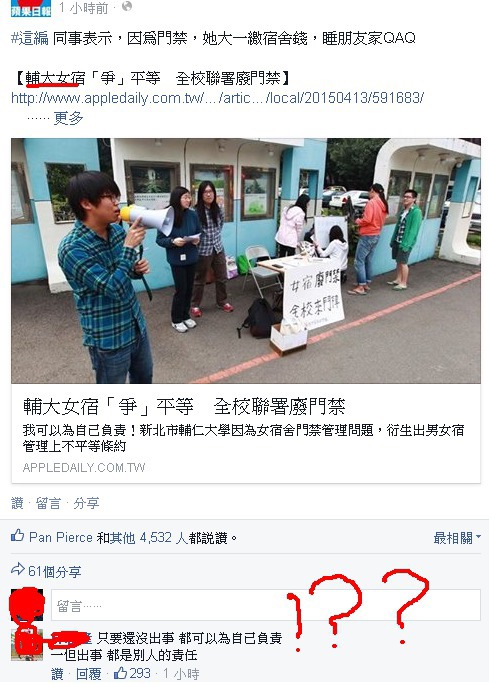The image size is (489, 684).
Task: Click the #這編 hashtag
Action: (x=30, y=38)
